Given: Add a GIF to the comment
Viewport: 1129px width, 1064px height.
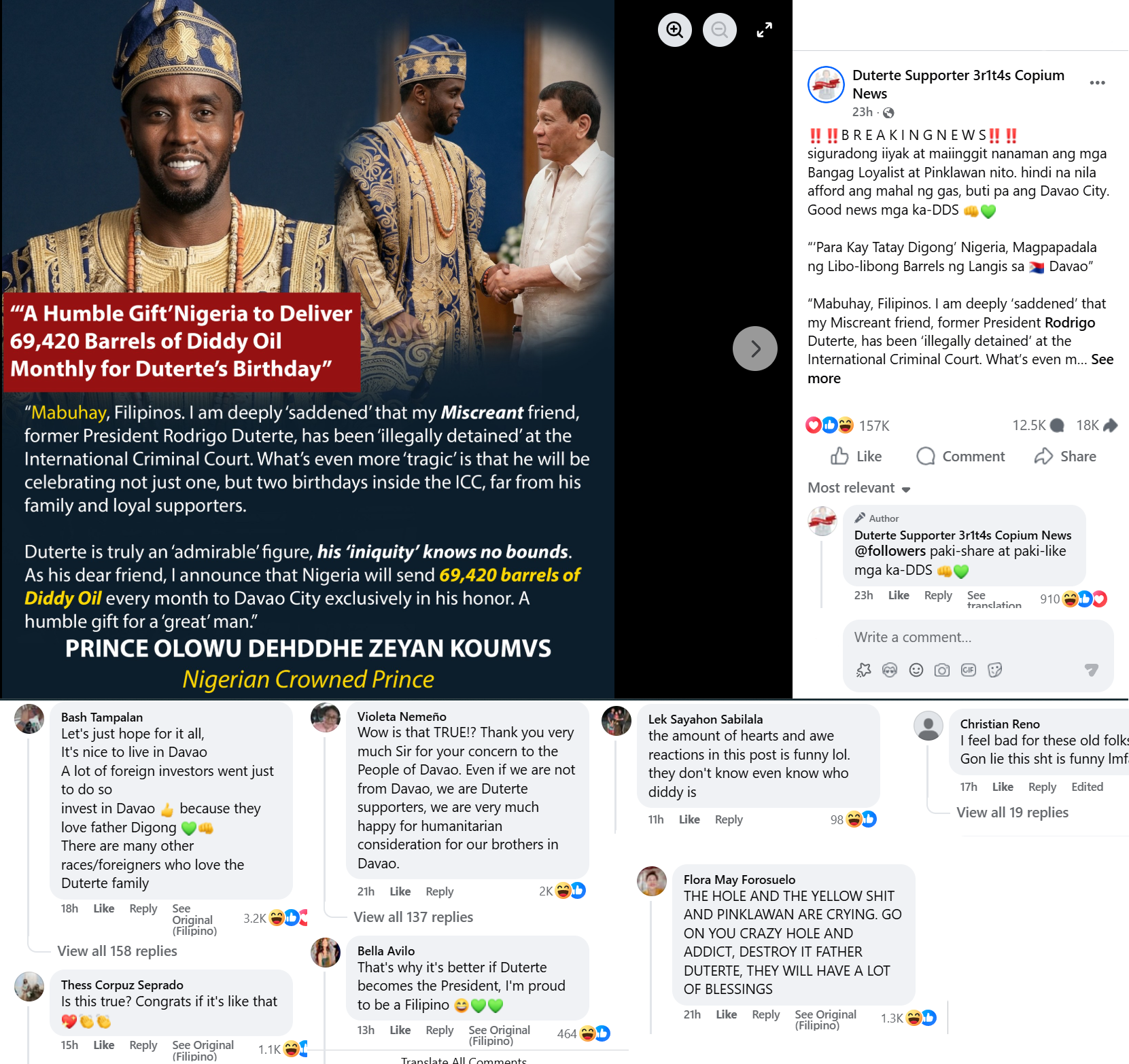Looking at the screenshot, I should tap(969, 671).
